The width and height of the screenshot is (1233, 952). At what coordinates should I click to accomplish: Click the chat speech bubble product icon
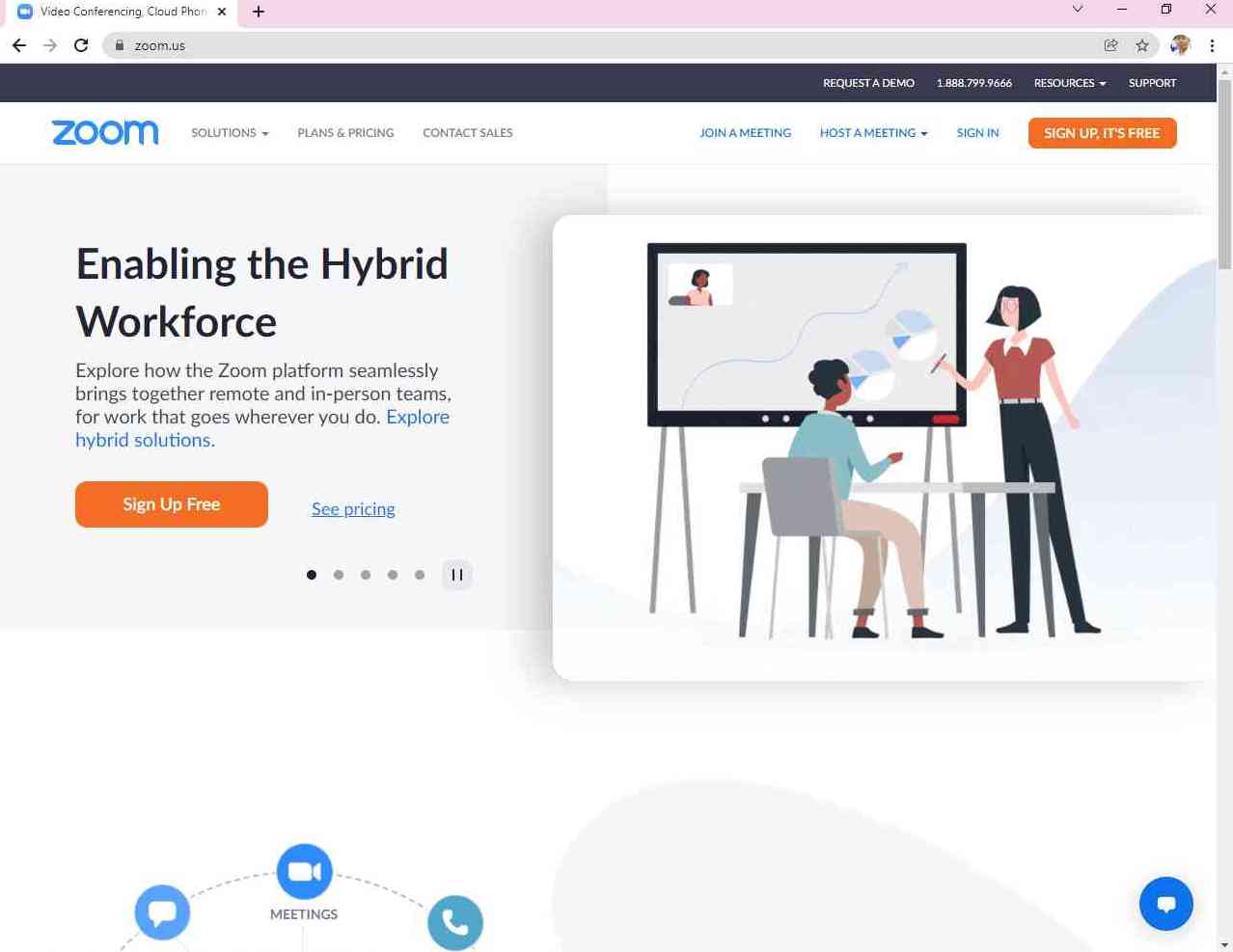162,911
